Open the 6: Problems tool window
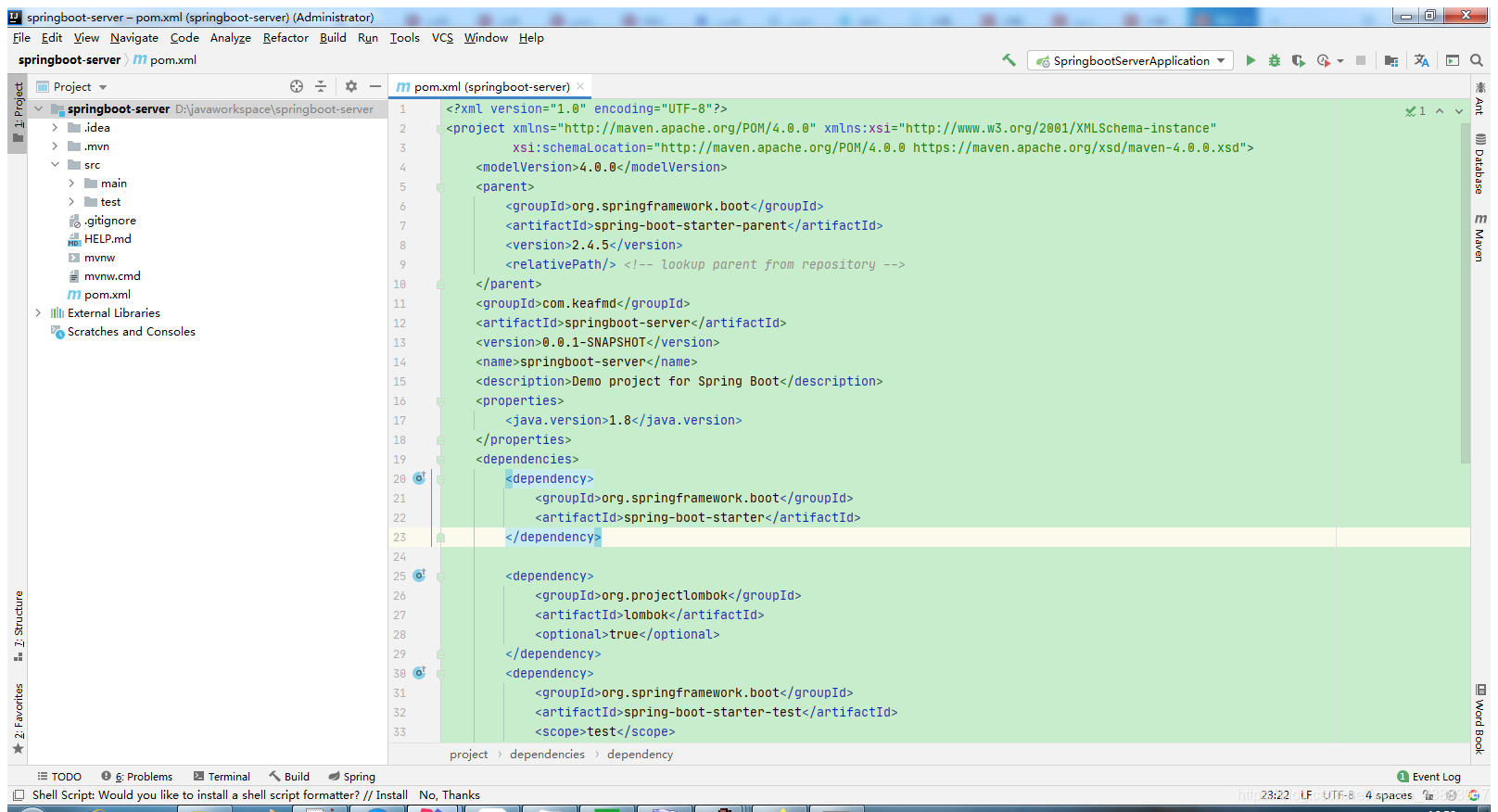The width and height of the screenshot is (1498, 812). point(137,777)
